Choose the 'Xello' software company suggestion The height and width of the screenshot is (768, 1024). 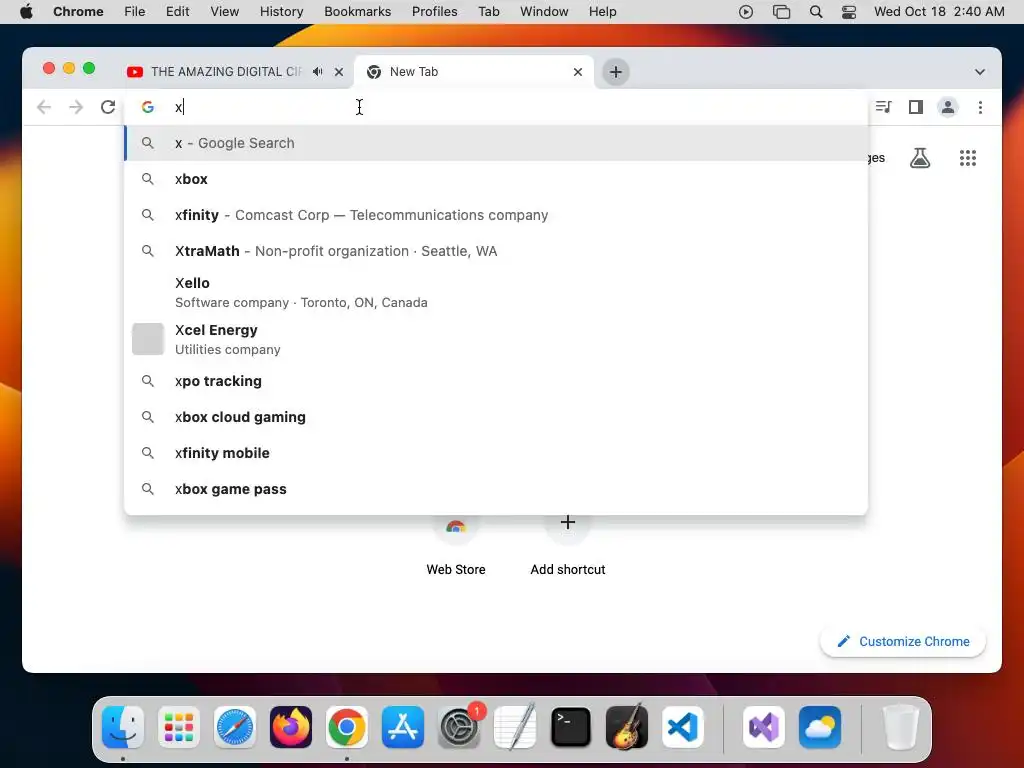click(x=496, y=293)
